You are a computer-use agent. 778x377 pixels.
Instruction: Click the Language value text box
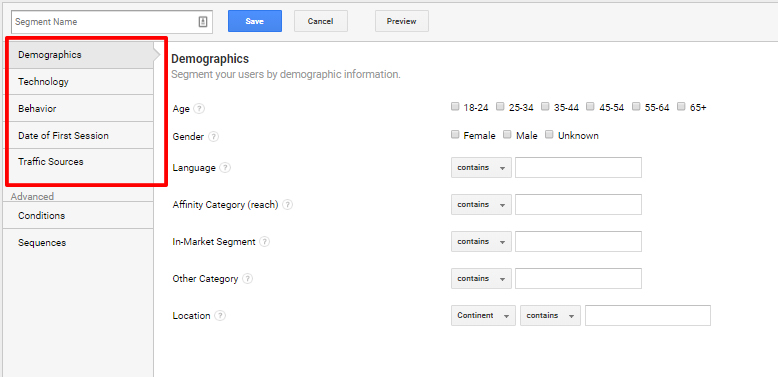(x=578, y=168)
